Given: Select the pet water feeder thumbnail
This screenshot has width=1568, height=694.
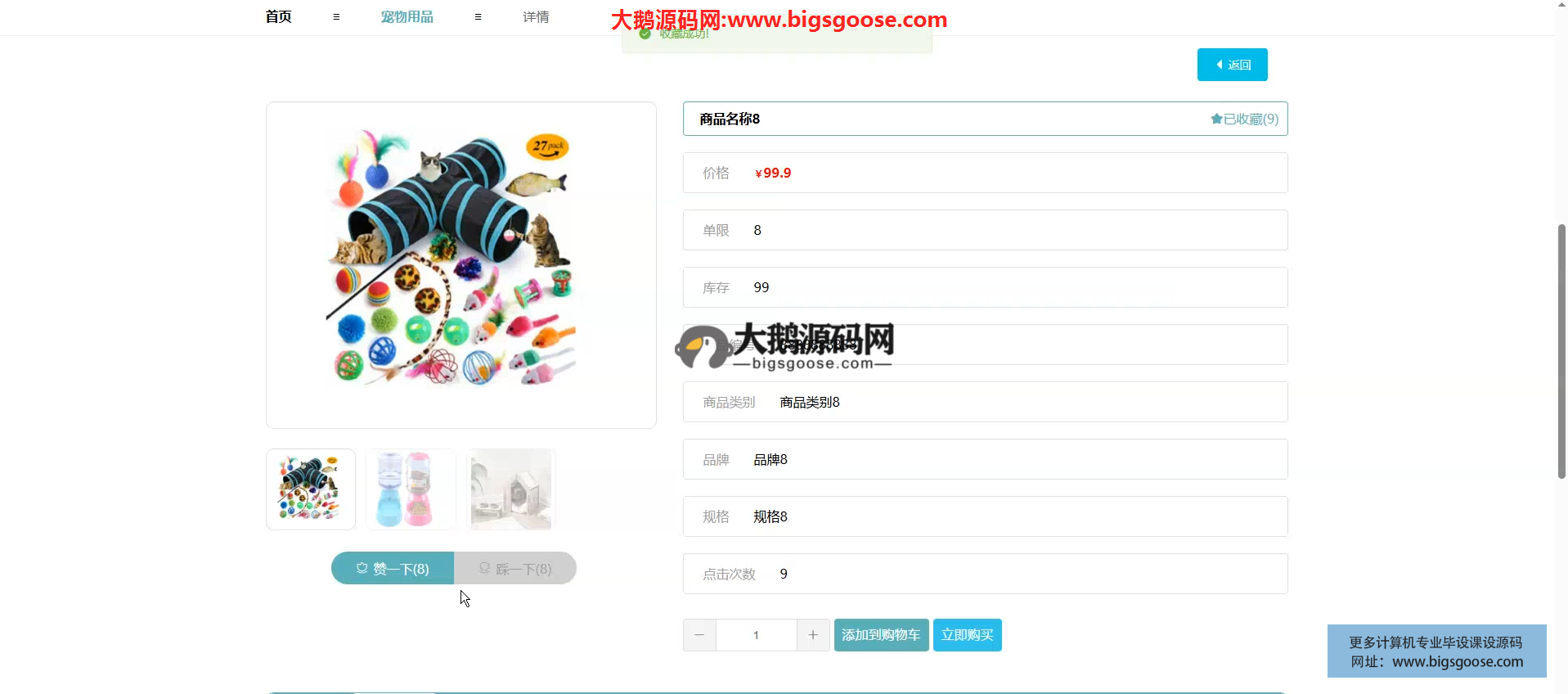Looking at the screenshot, I should point(411,489).
